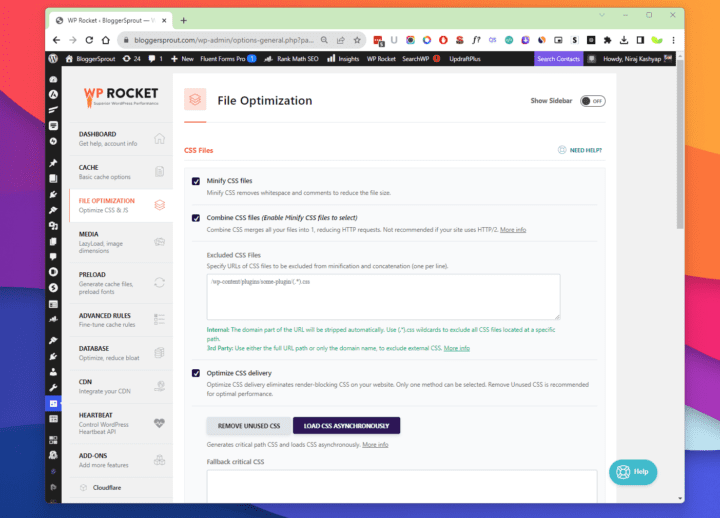Click the Cache document icon

pos(159,172)
